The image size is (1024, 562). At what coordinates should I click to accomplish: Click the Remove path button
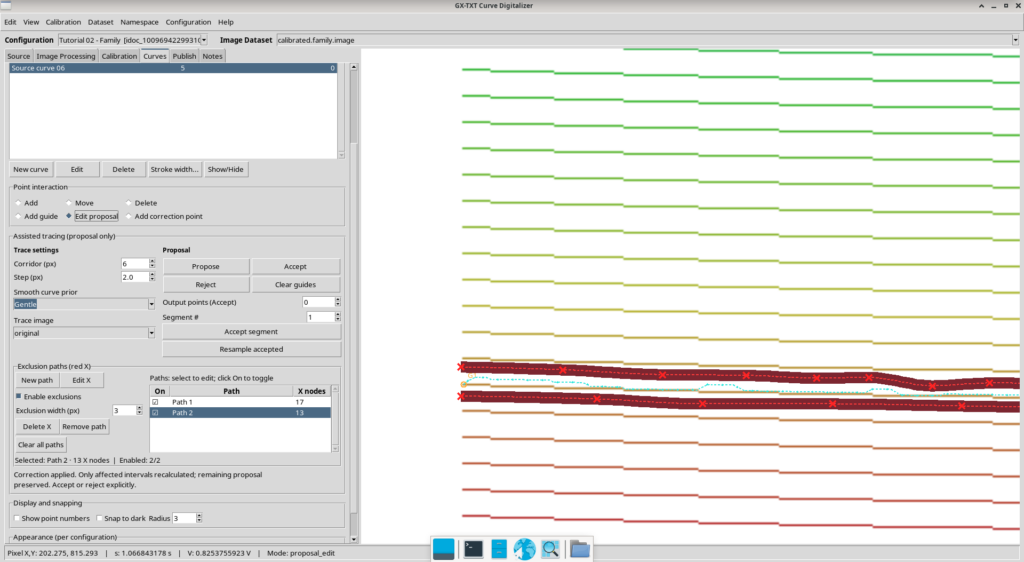point(84,426)
